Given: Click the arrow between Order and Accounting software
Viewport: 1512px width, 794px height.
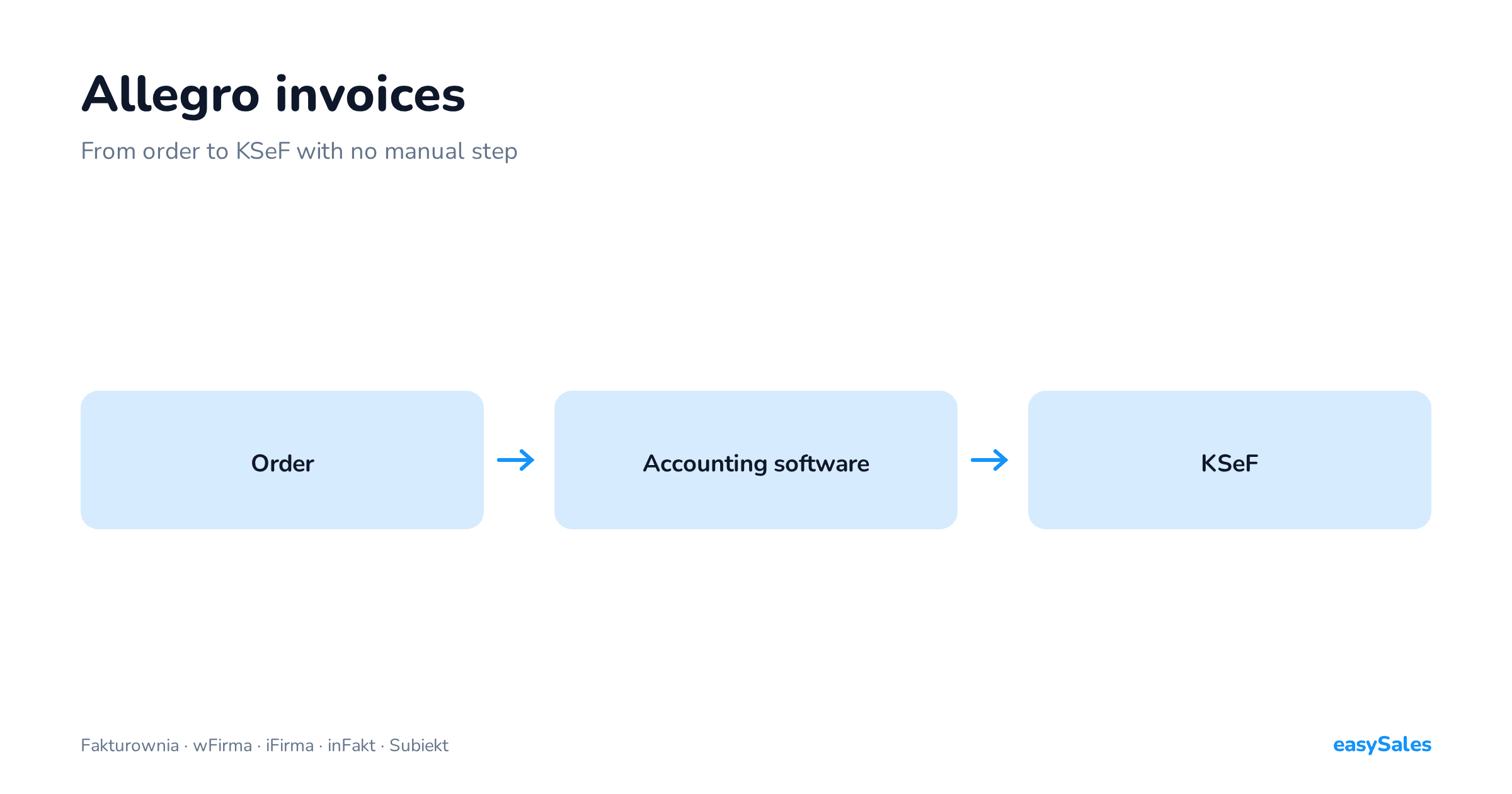Looking at the screenshot, I should coord(516,460).
